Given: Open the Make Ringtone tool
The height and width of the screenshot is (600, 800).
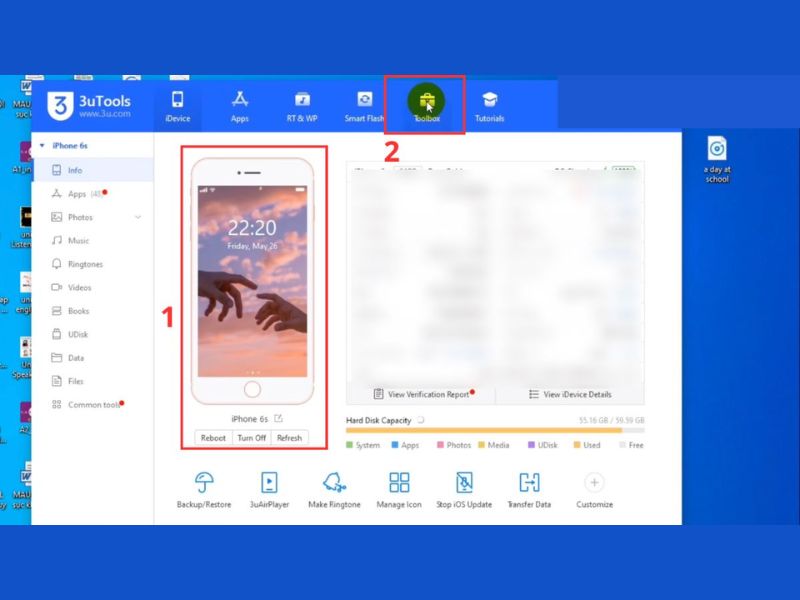Looking at the screenshot, I should coord(334,489).
